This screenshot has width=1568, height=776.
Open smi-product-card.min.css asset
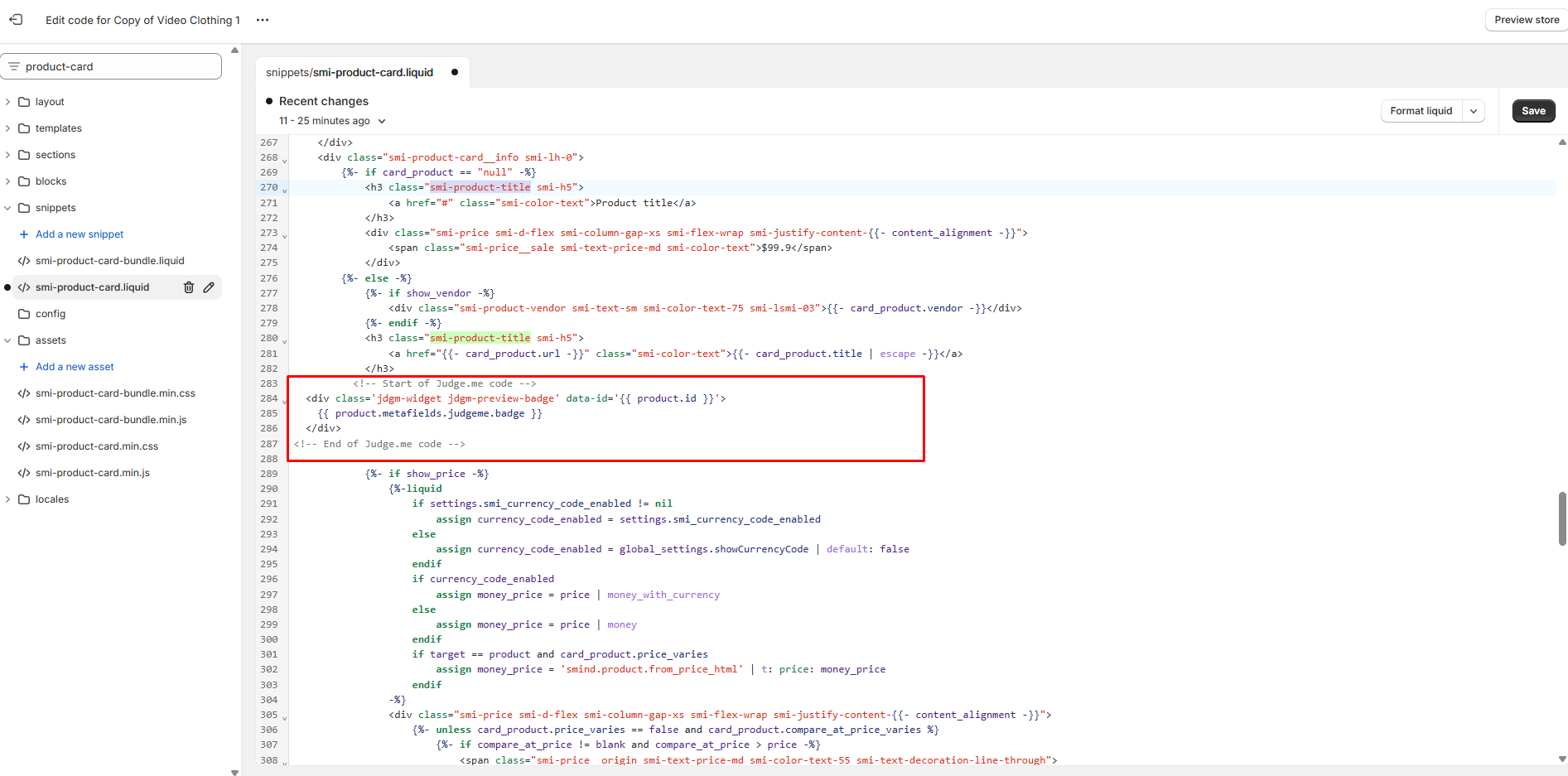click(97, 446)
